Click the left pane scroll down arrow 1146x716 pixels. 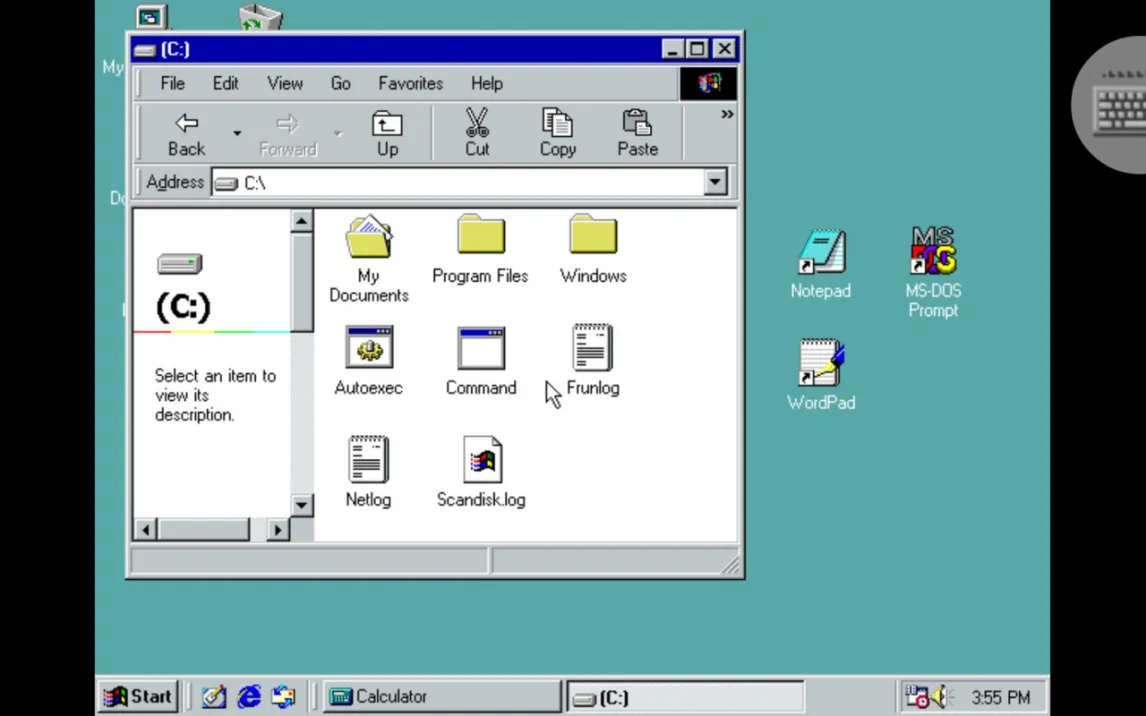pos(302,505)
